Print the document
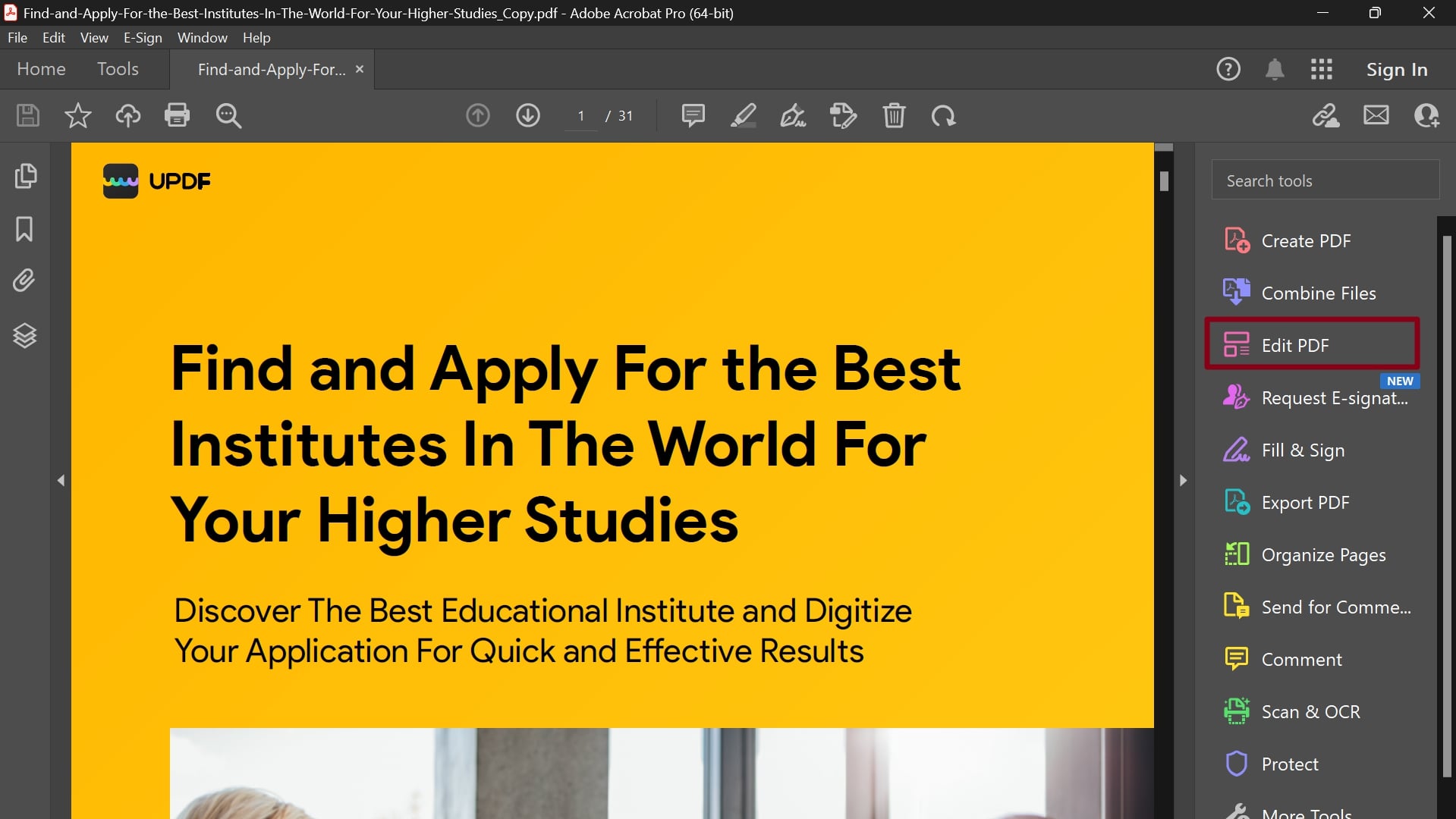 177,115
